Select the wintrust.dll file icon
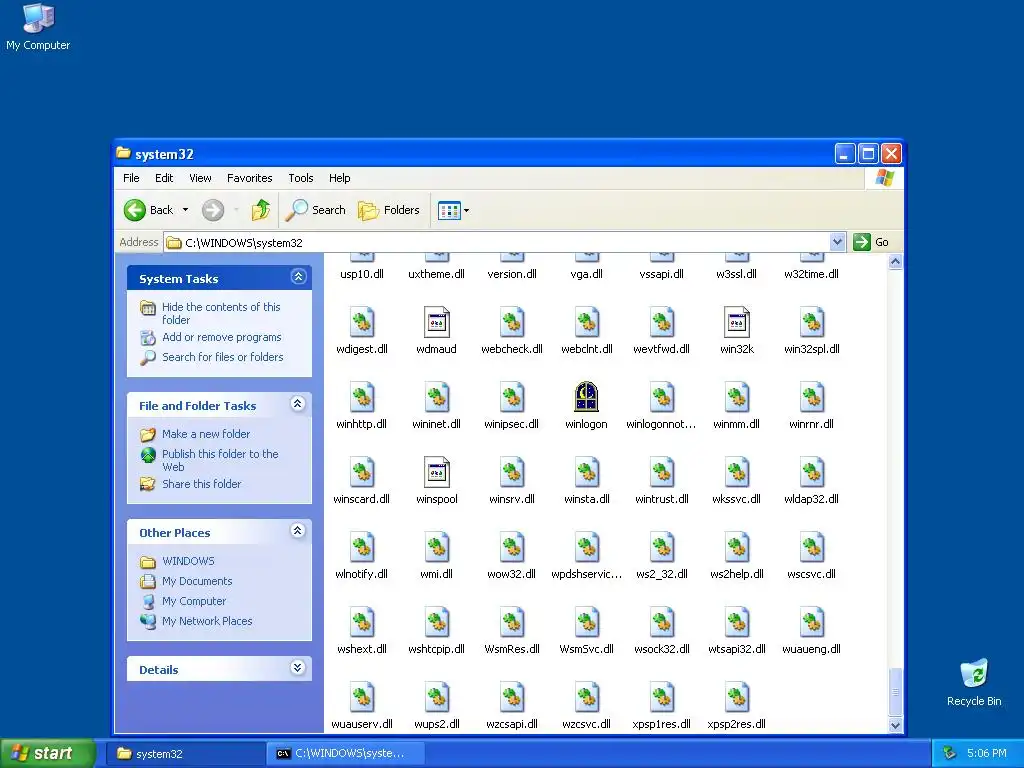Image resolution: width=1024 pixels, height=768 pixels. click(x=662, y=472)
